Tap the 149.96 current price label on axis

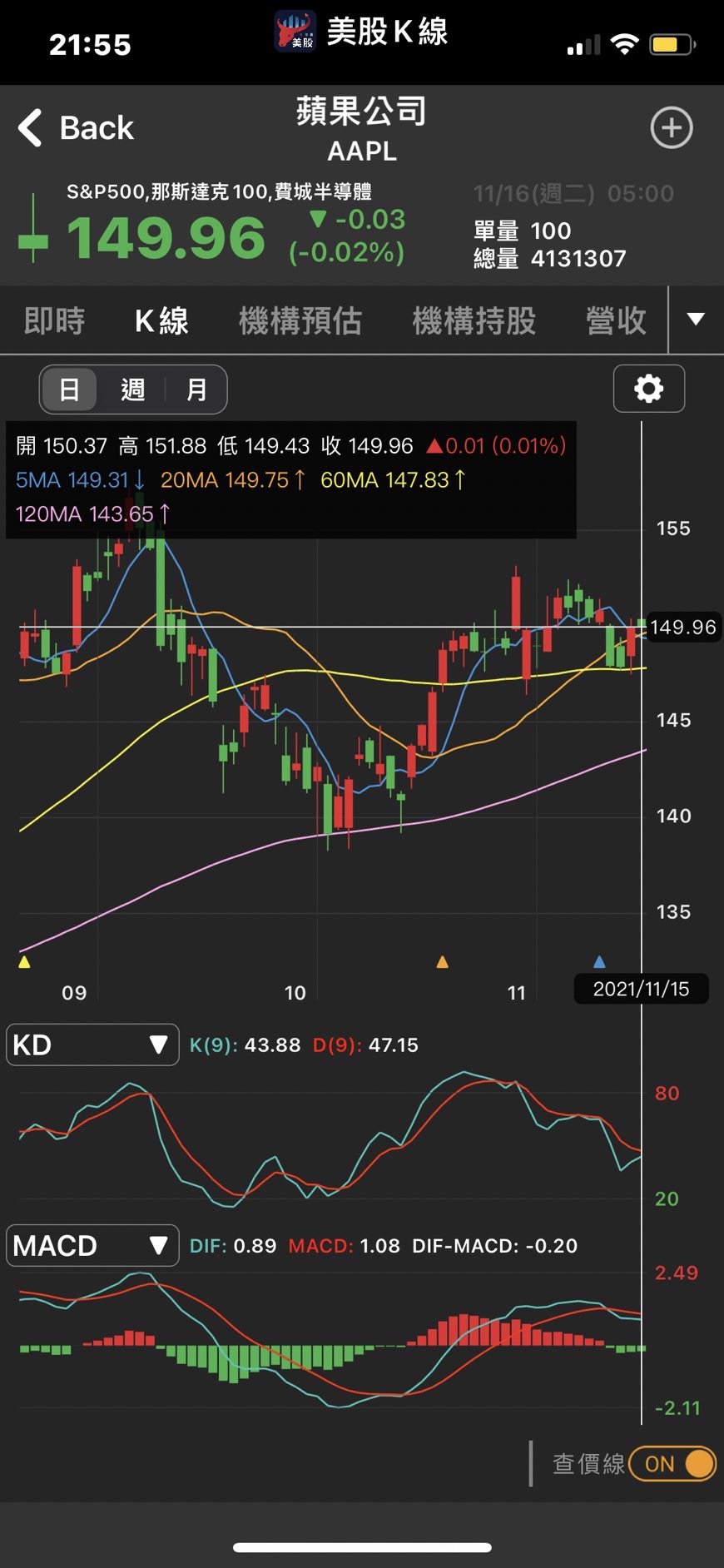682,627
